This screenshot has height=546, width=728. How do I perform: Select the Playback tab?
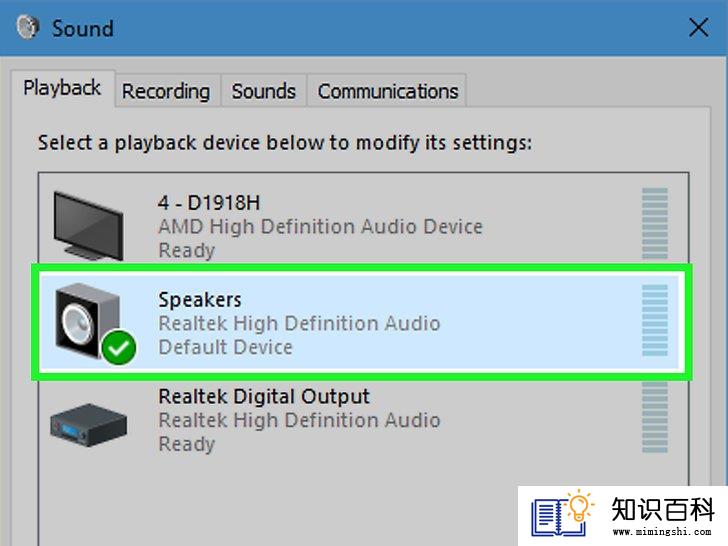62,88
